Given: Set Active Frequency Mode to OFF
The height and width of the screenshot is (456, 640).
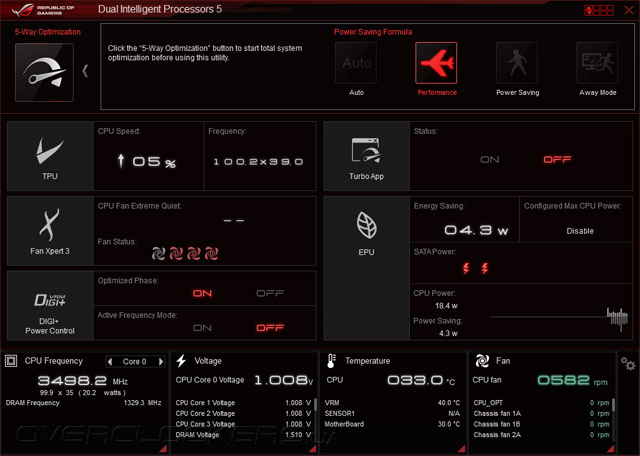Looking at the screenshot, I should pyautogui.click(x=270, y=328).
